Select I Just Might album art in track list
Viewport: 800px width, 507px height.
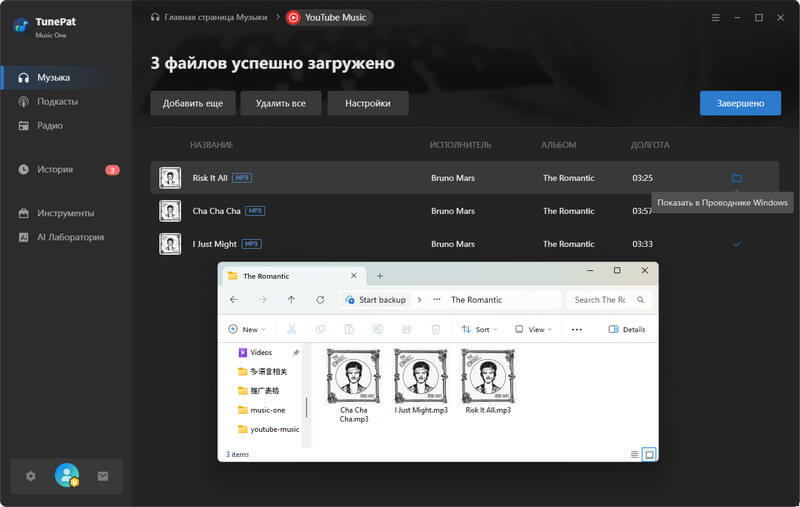[170, 244]
